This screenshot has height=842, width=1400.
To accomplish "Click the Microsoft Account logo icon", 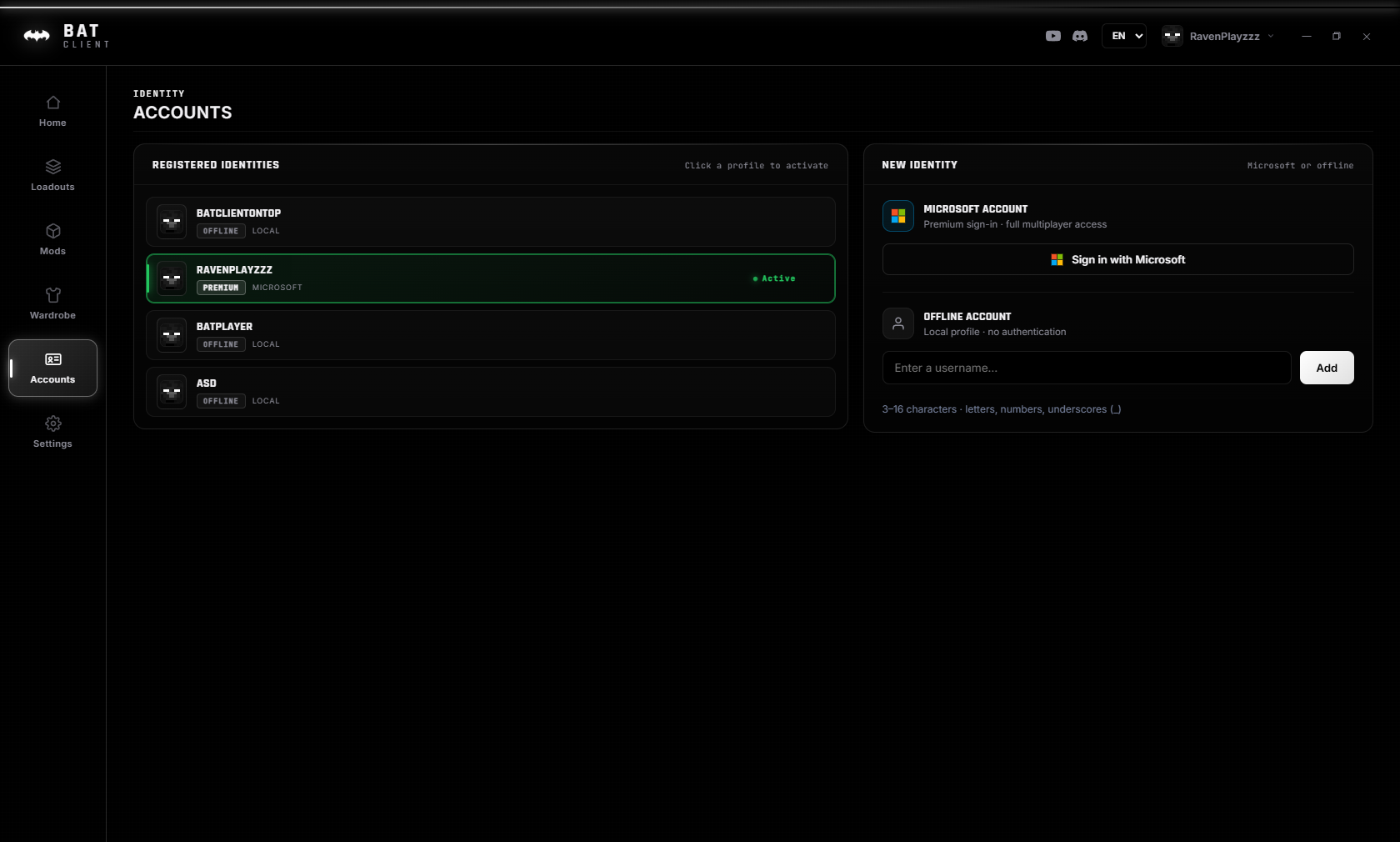I will click(898, 216).
